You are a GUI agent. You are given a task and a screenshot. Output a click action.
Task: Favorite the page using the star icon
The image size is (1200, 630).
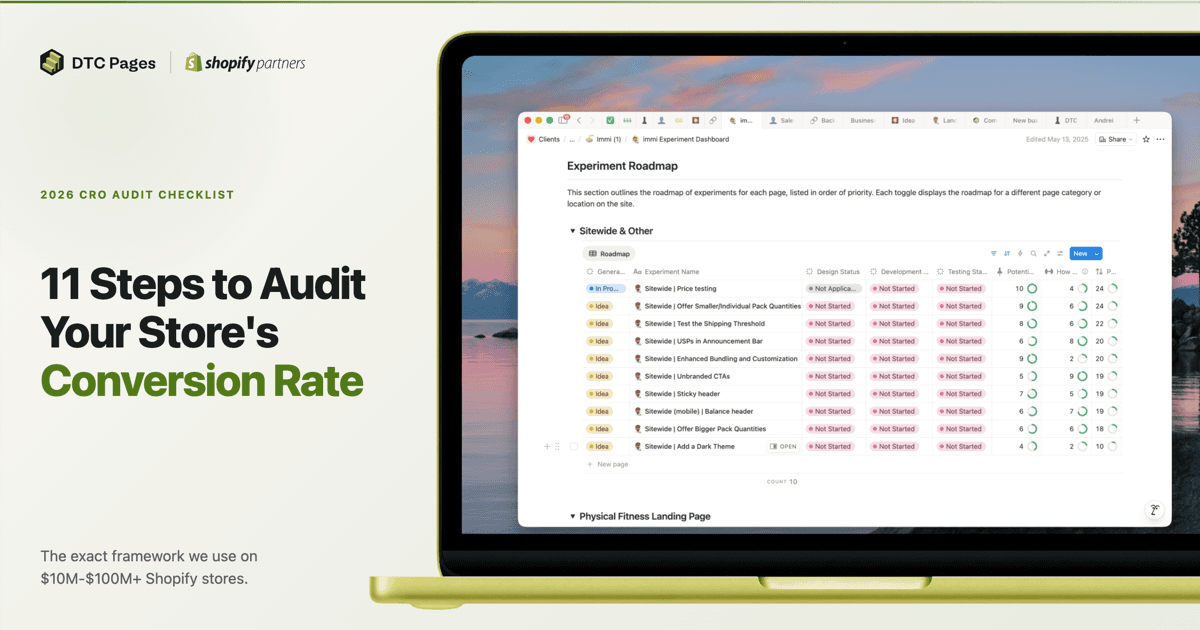pos(1147,139)
